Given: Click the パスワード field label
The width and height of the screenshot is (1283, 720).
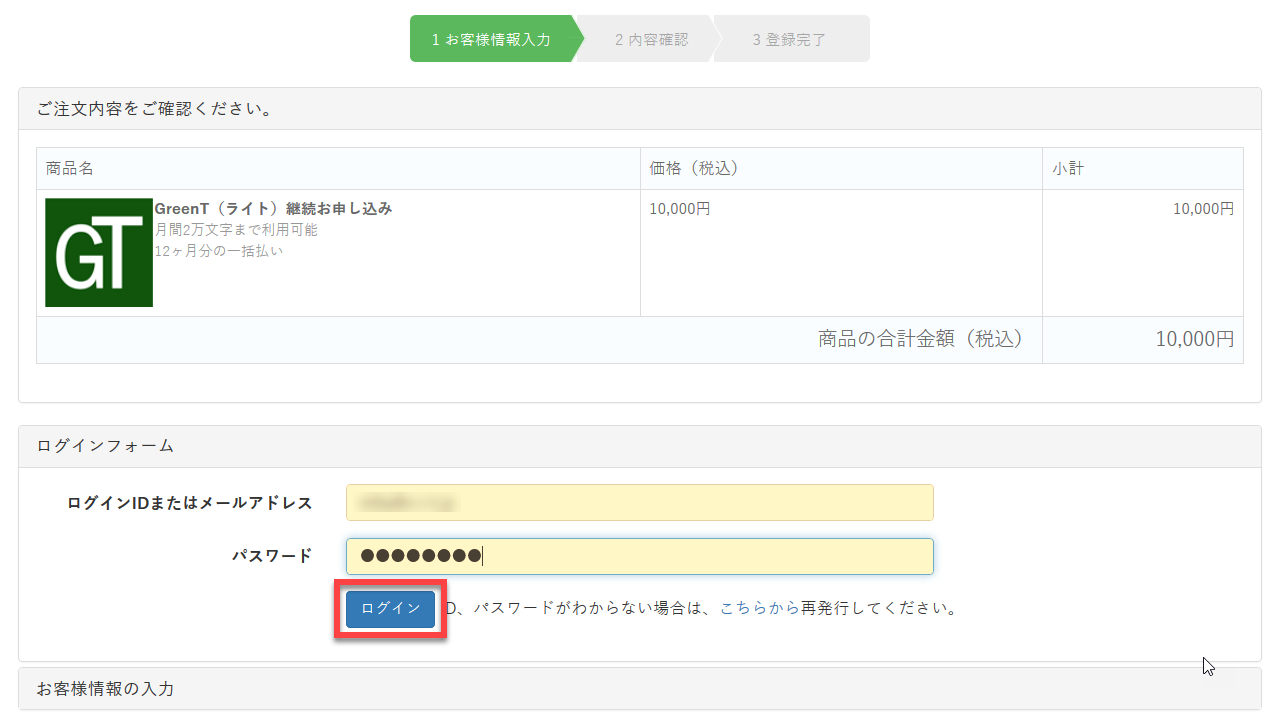Looking at the screenshot, I should (x=272, y=556).
